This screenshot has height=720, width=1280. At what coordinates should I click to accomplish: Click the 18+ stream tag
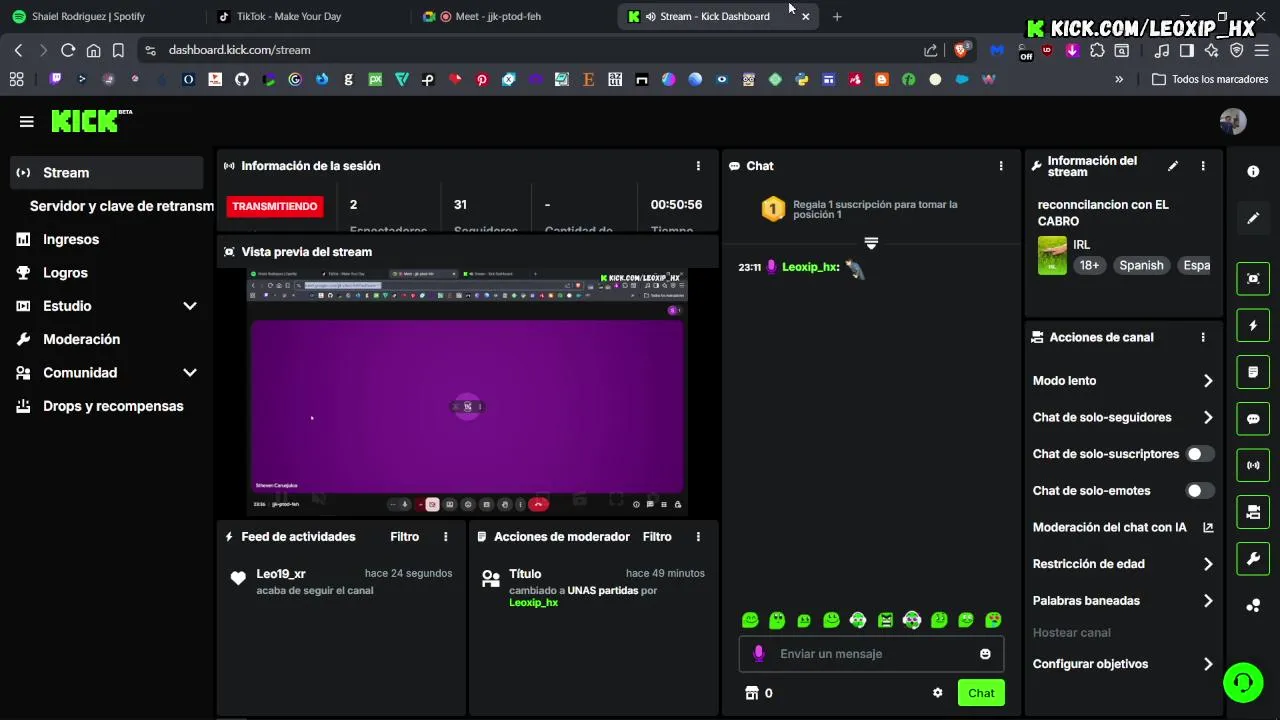click(1089, 266)
